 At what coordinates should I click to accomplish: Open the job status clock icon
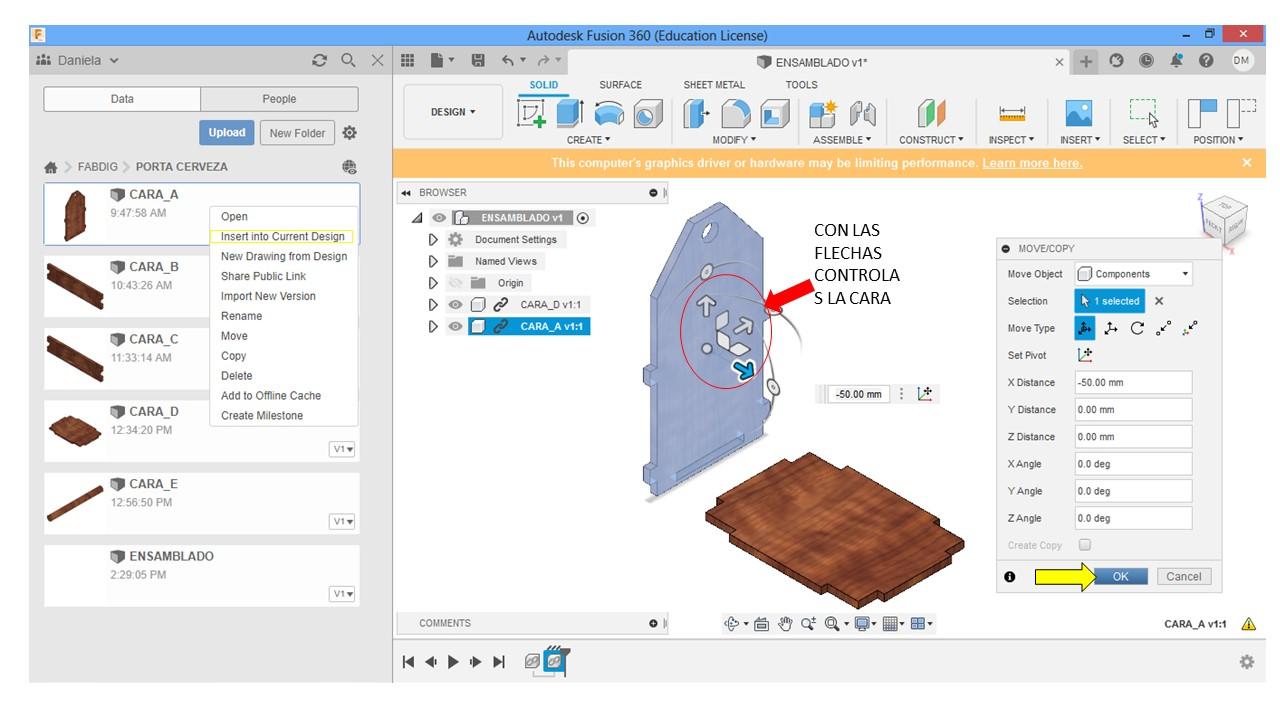click(1146, 61)
